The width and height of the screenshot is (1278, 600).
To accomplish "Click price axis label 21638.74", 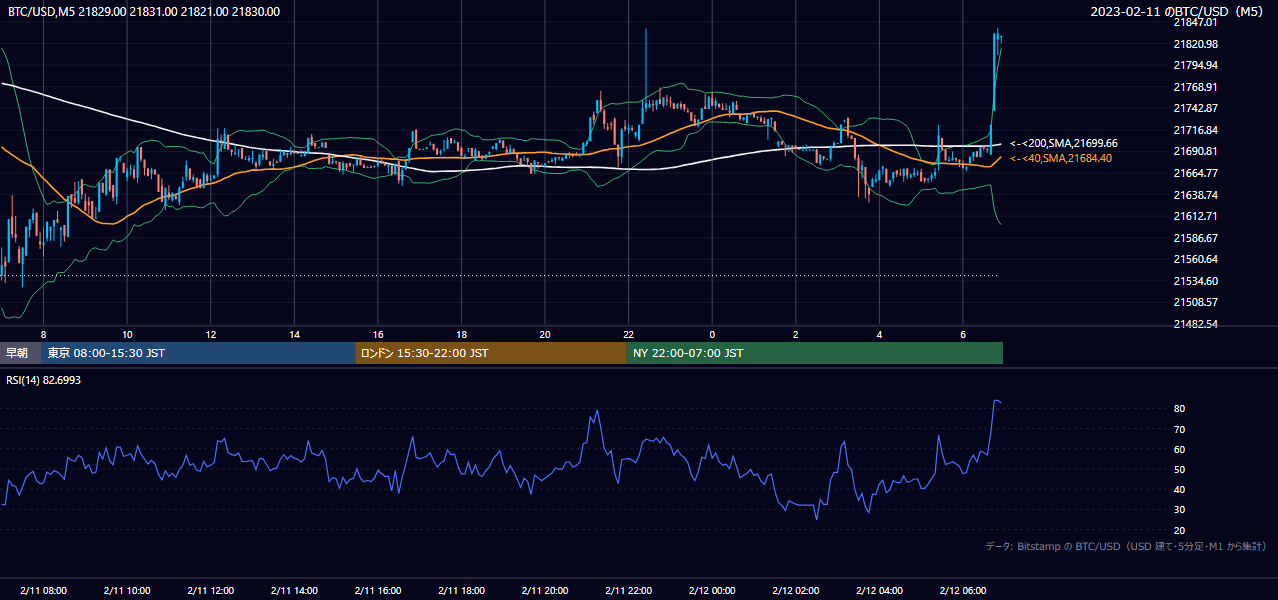I will pos(1196,195).
